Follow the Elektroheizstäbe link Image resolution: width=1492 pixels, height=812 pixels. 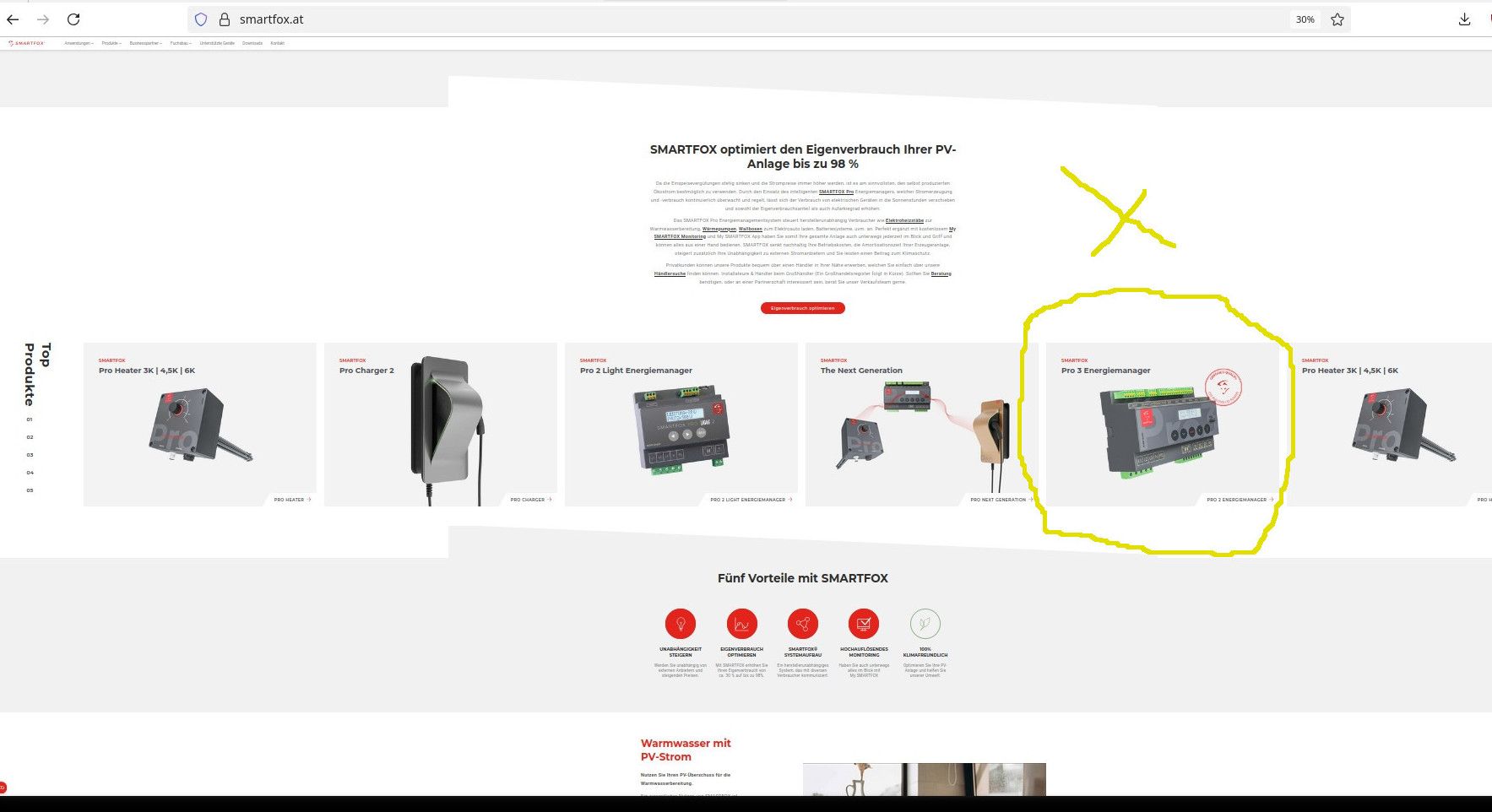point(904,220)
